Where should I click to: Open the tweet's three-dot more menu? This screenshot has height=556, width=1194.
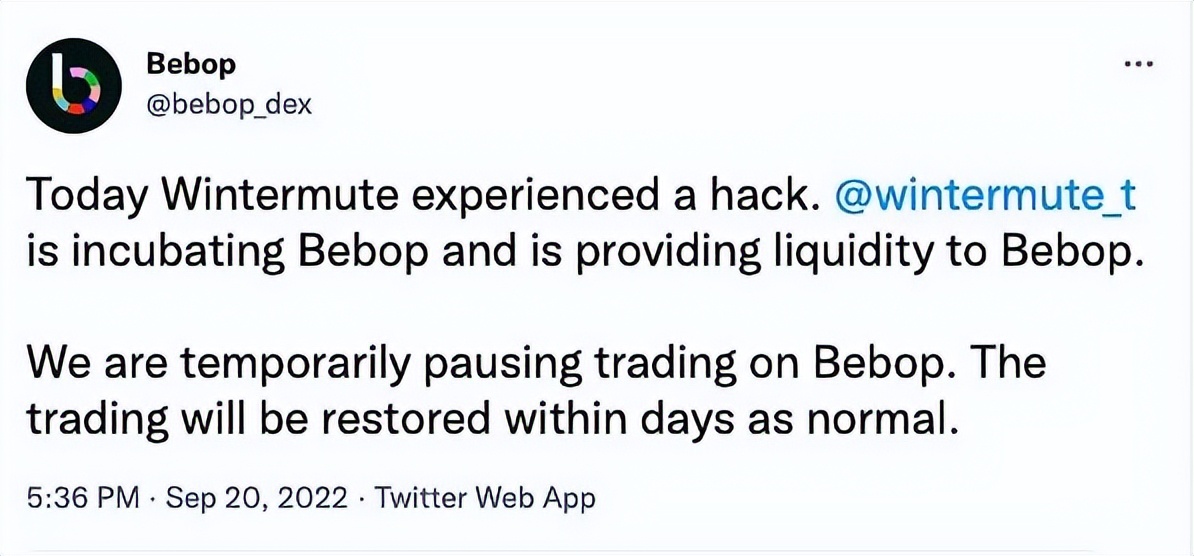click(x=1140, y=62)
